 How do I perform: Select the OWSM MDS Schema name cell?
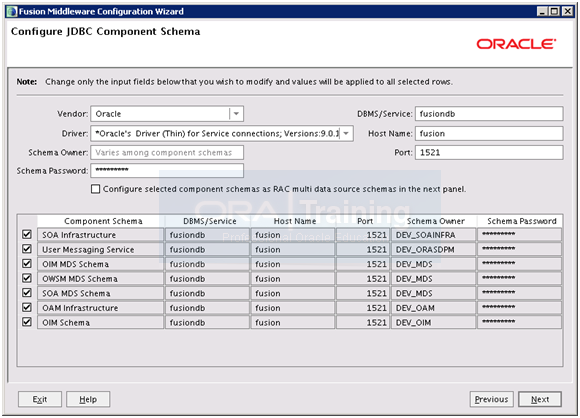(101, 279)
